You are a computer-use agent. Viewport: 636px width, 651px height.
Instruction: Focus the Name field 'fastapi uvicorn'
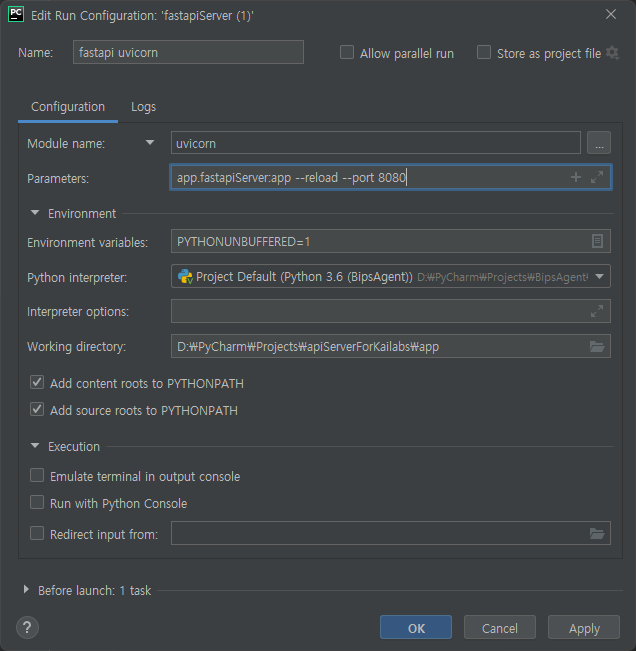click(x=188, y=52)
